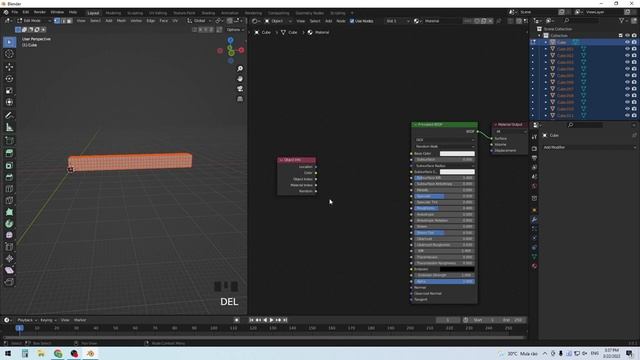This screenshot has width=640, height=360.
Task: Hide Cube.001 in the outliner
Action: (x=627, y=49)
